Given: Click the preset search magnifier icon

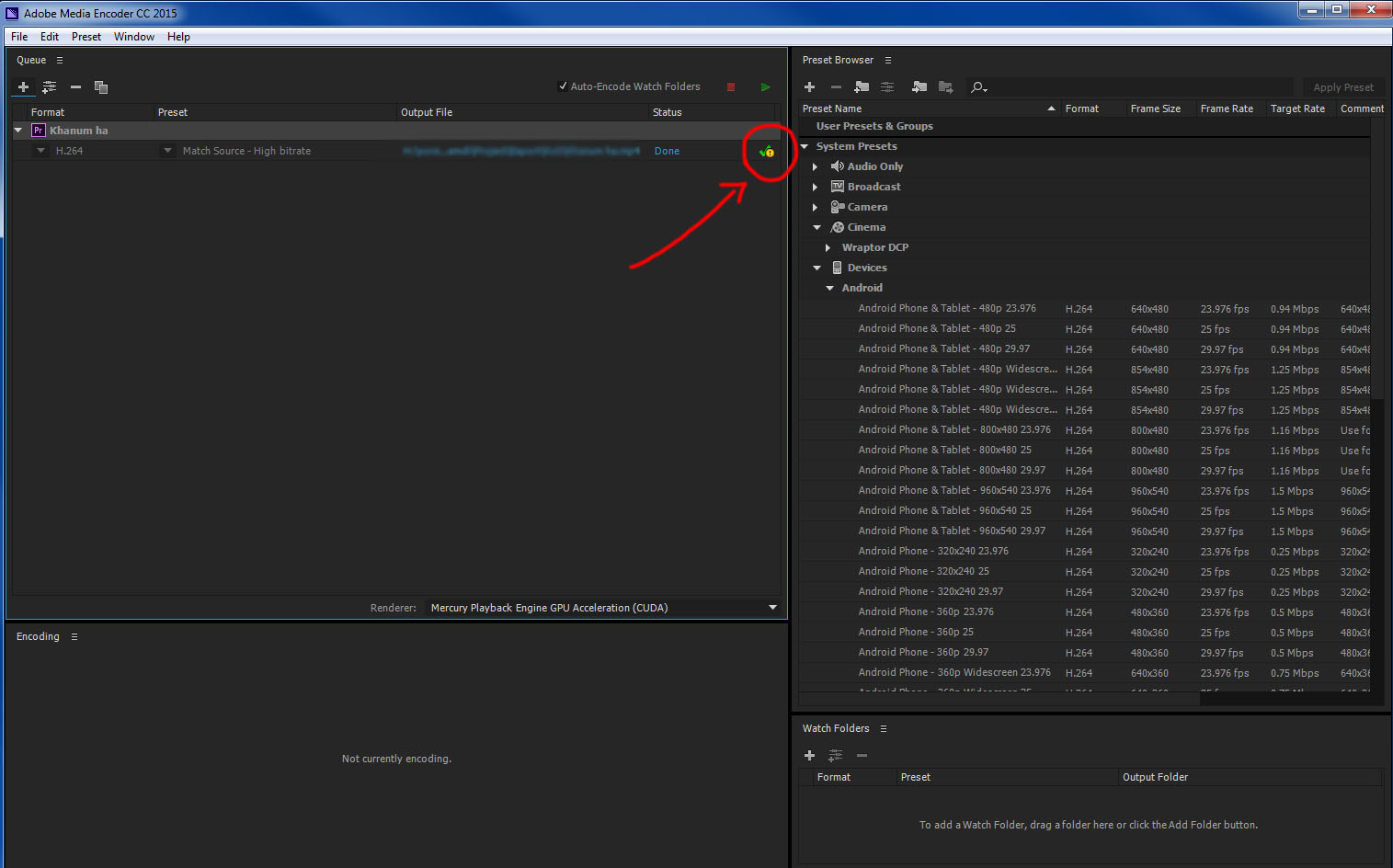Looking at the screenshot, I should [977, 87].
